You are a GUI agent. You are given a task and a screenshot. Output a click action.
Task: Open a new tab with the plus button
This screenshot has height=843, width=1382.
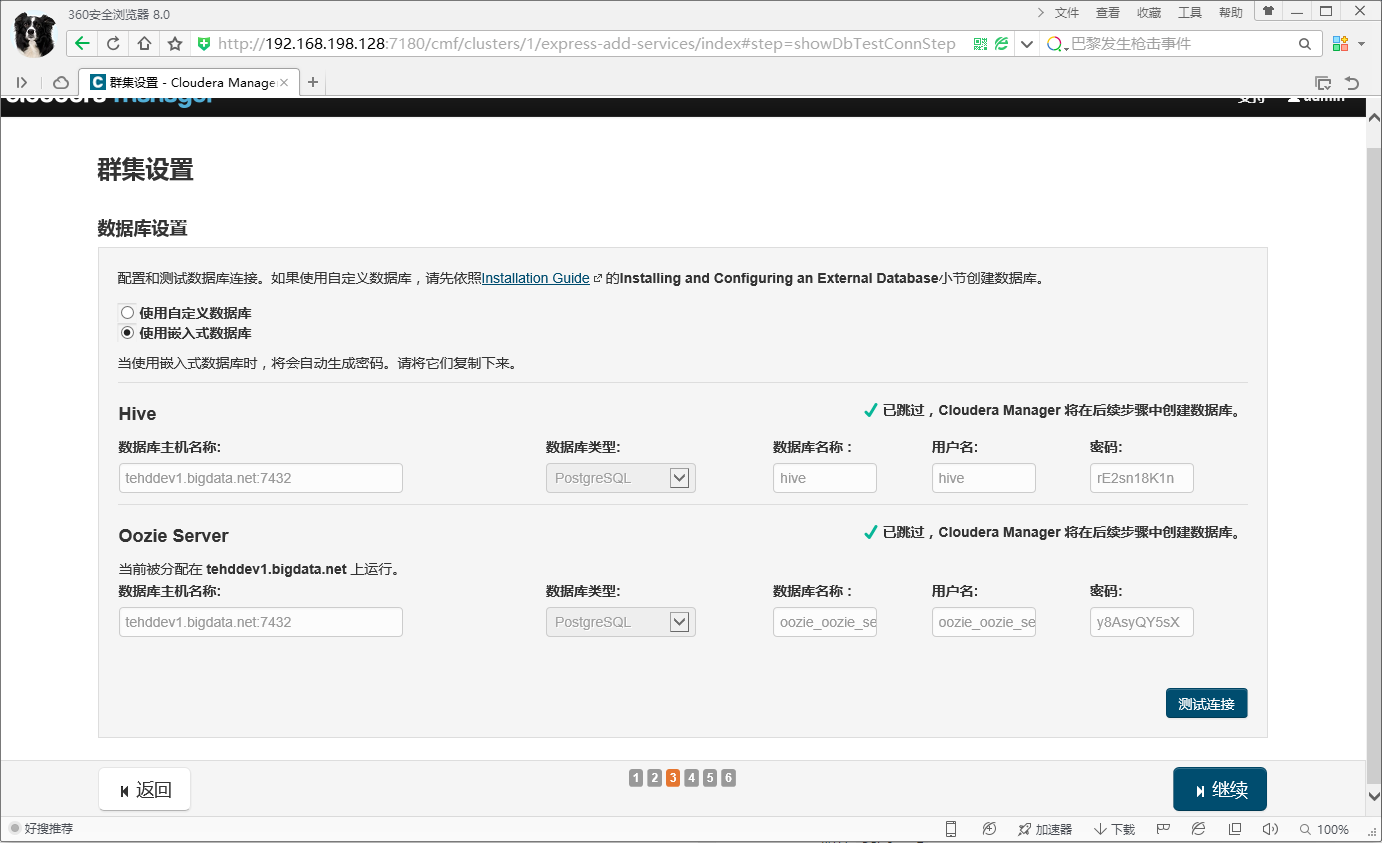[313, 82]
